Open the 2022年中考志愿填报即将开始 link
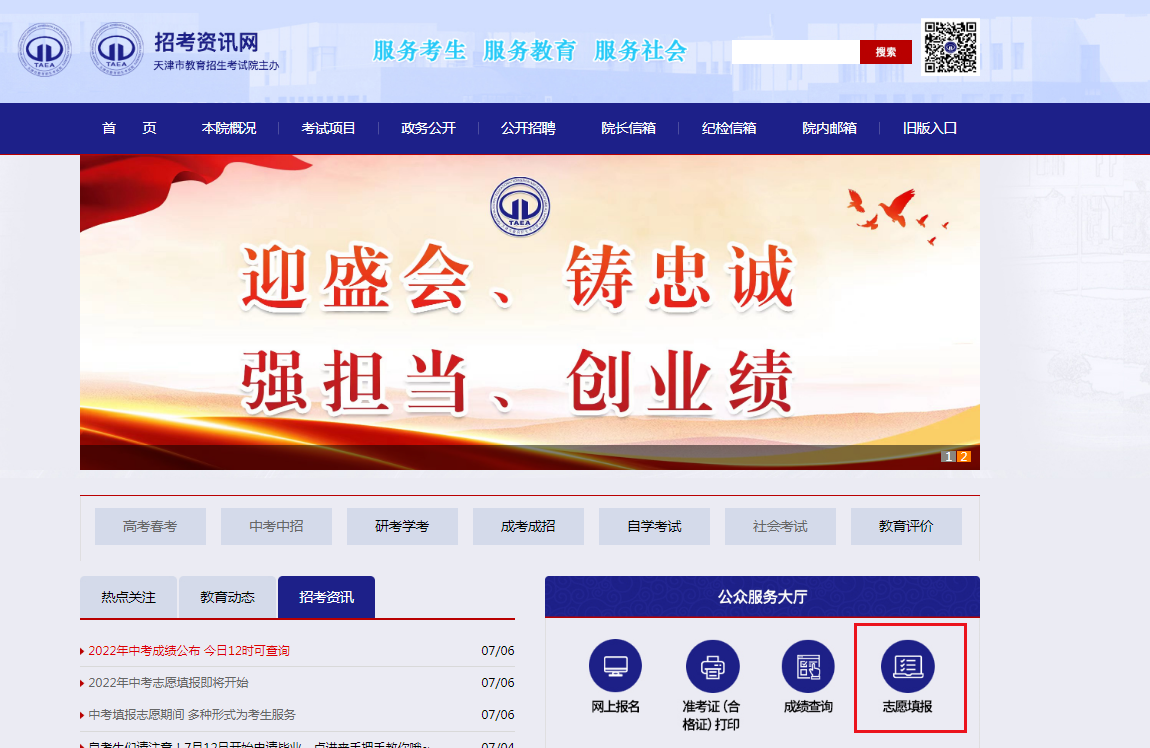 coord(168,683)
